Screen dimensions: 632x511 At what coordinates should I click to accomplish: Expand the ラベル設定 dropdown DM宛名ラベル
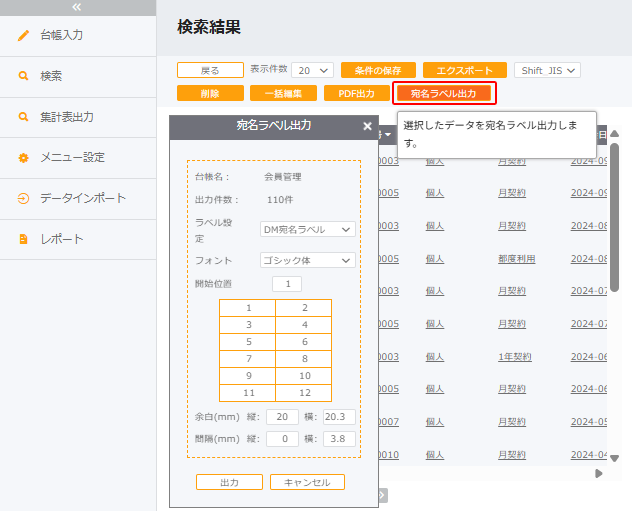click(x=307, y=230)
